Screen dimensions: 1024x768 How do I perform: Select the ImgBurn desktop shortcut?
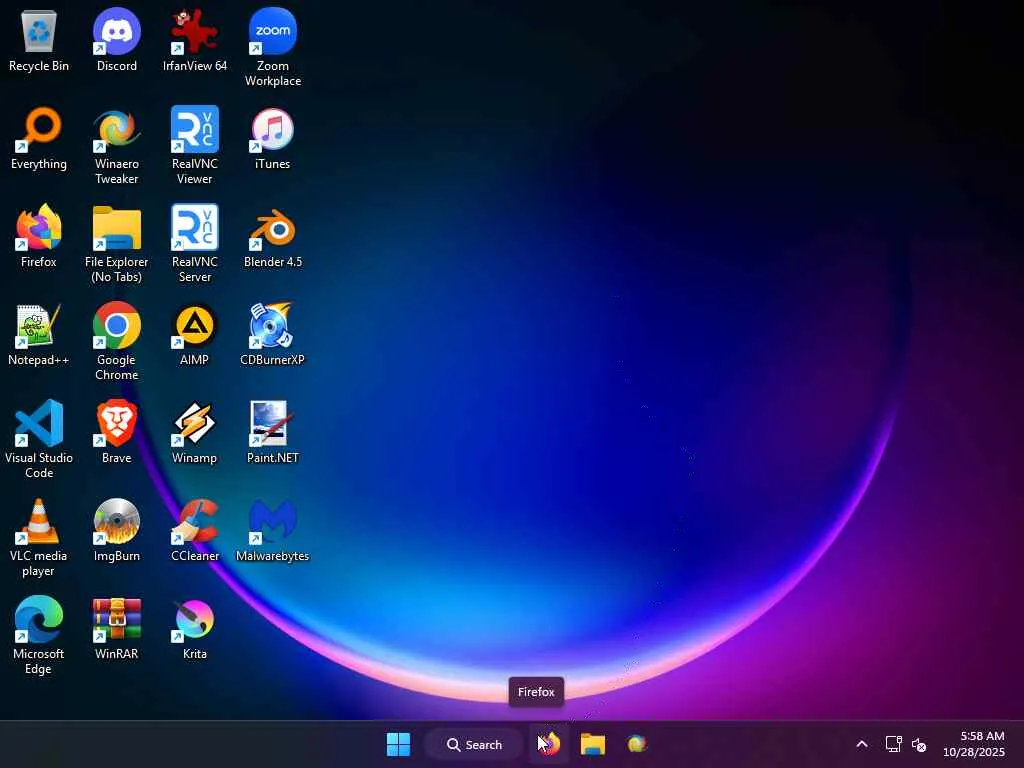click(117, 530)
